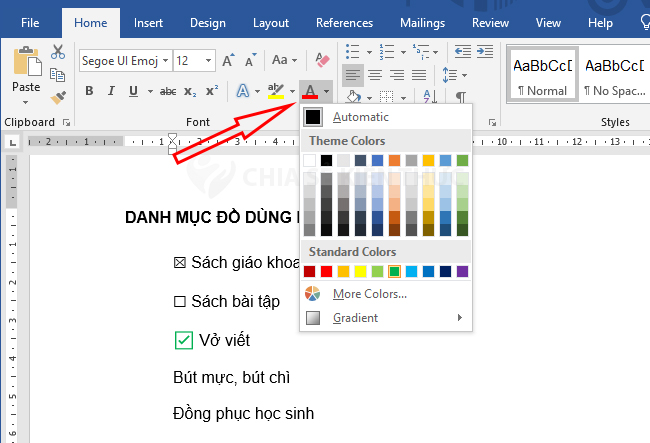Expand the Gradient submenu
The height and width of the screenshot is (443, 650).
point(385,318)
